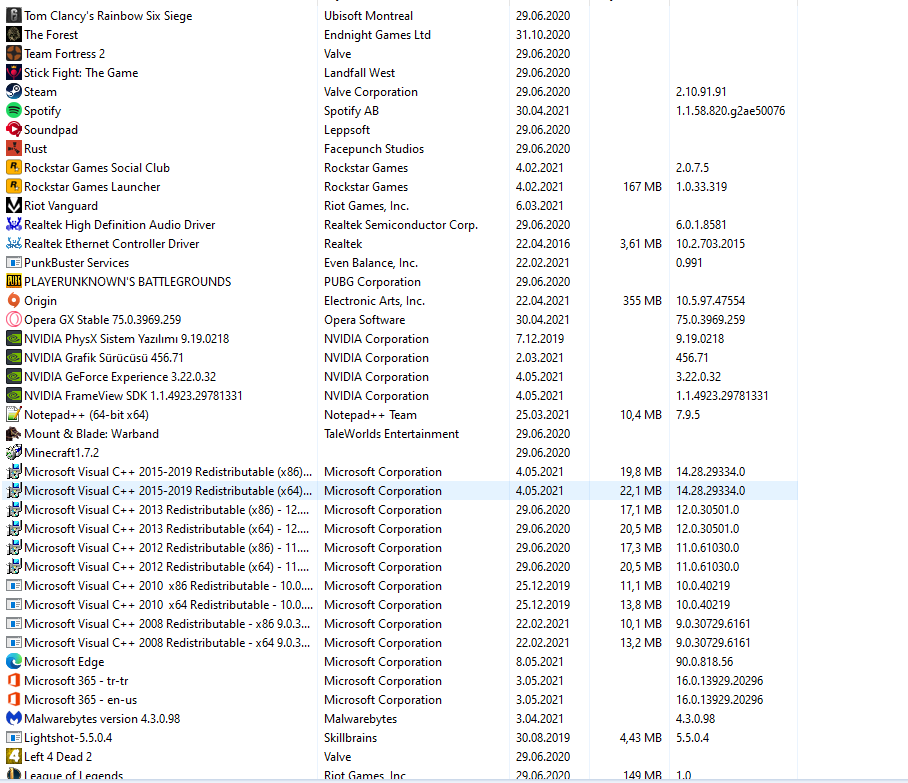Click the Riot Vanguard icon
The width and height of the screenshot is (908, 783).
[x=14, y=206]
